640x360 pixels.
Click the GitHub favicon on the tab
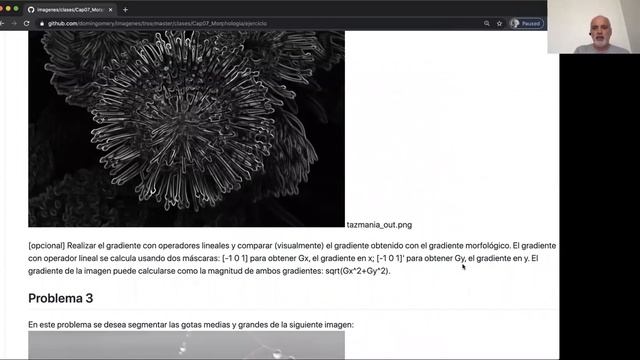pos(31,9)
